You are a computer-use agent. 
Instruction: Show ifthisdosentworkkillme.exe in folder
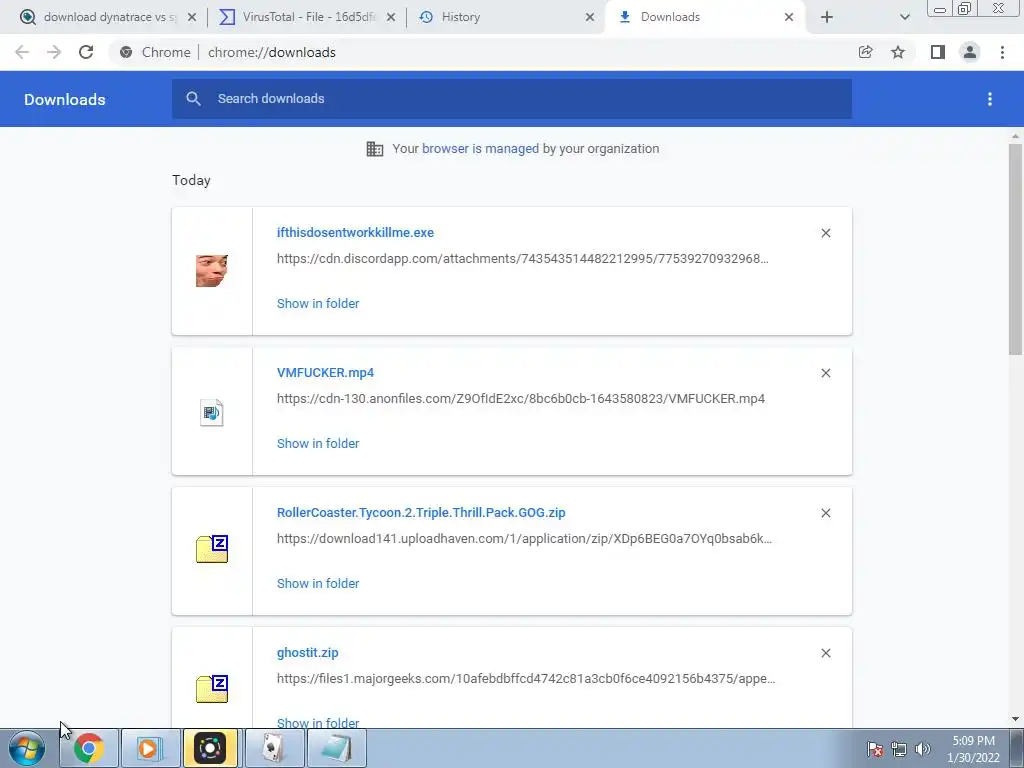click(318, 304)
